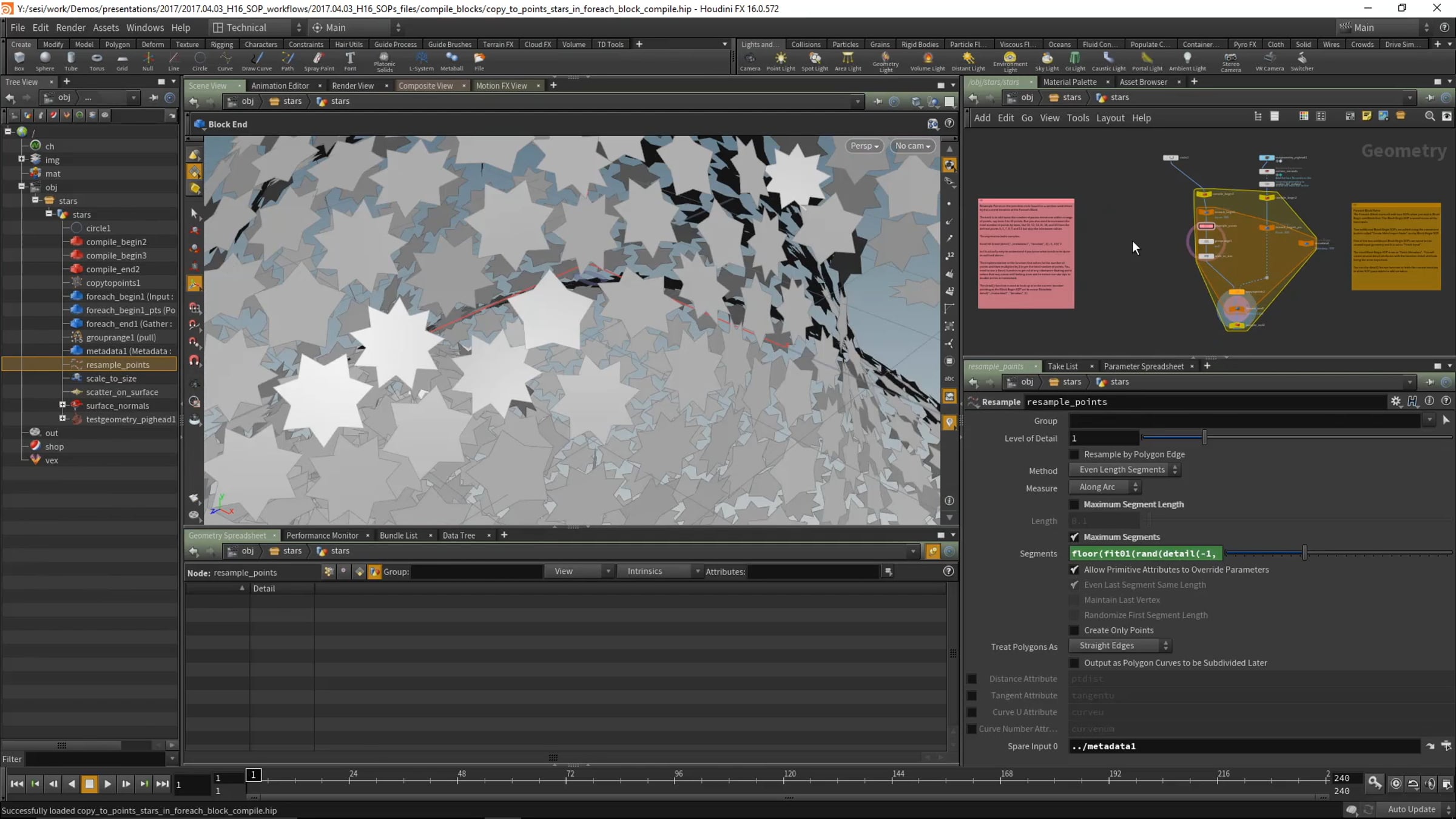Open the Persp viewport dropdown
This screenshot has height=819, width=1456.
pyautogui.click(x=864, y=146)
